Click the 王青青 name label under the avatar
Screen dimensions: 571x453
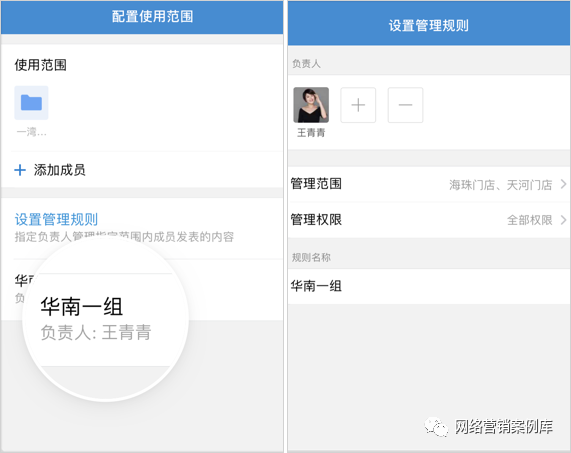click(x=311, y=133)
